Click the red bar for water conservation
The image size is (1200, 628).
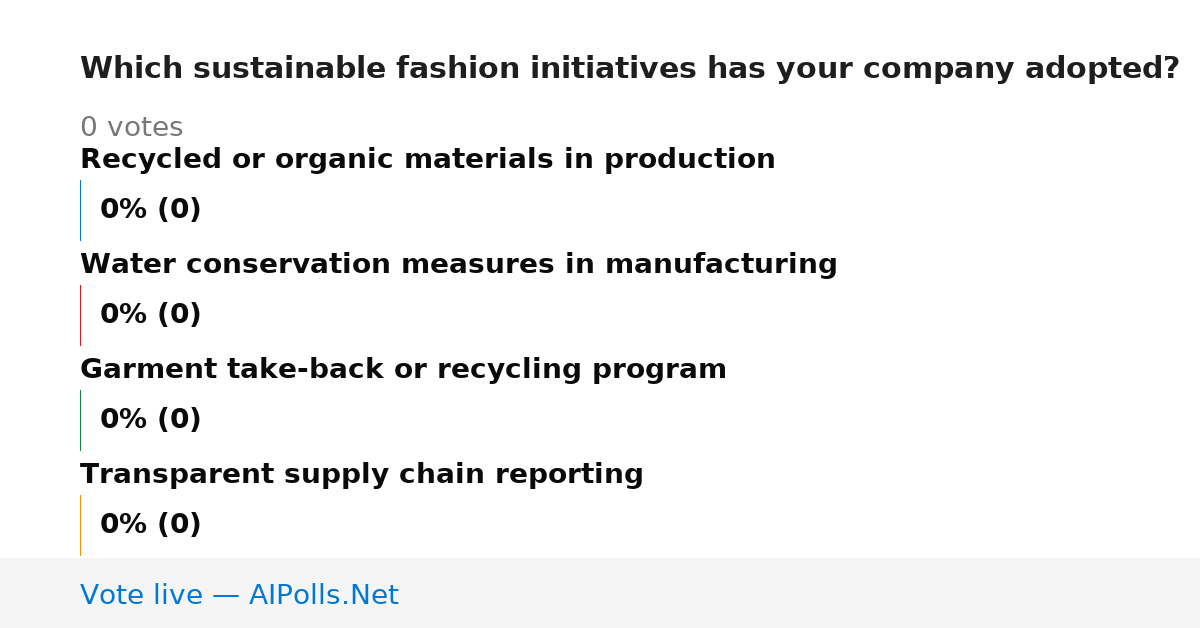pyautogui.click(x=80, y=315)
